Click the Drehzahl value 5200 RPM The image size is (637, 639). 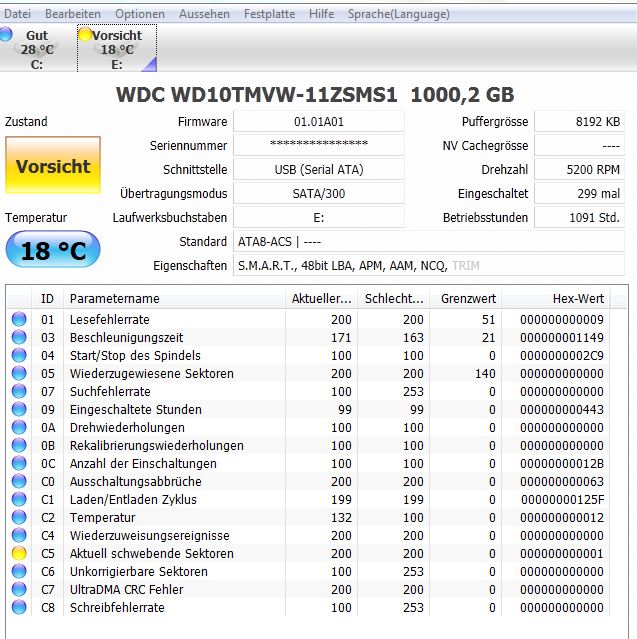pos(579,170)
